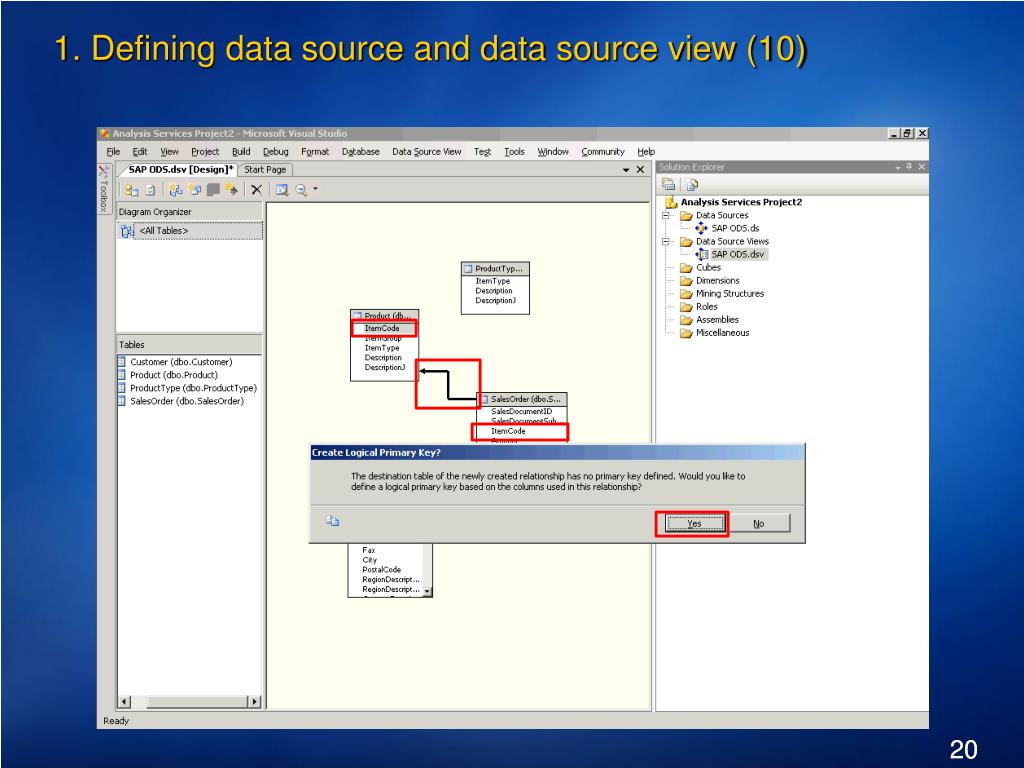The width and height of the screenshot is (1024, 768).
Task: Collapse the Data Sources tree node
Action: [x=666, y=216]
